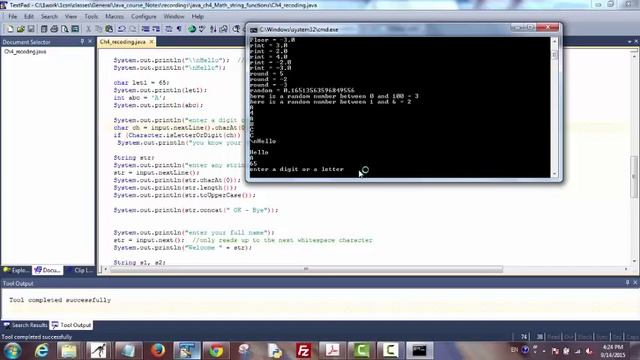Viewport: 640px width, 360px height.
Task: Click cmd window scrollbar up arrow
Action: (x=554, y=41)
